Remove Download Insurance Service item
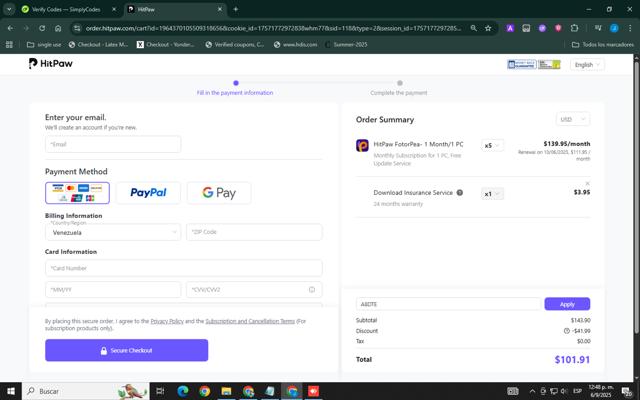Image resolution: width=640 pixels, height=400 pixels. coord(587,183)
